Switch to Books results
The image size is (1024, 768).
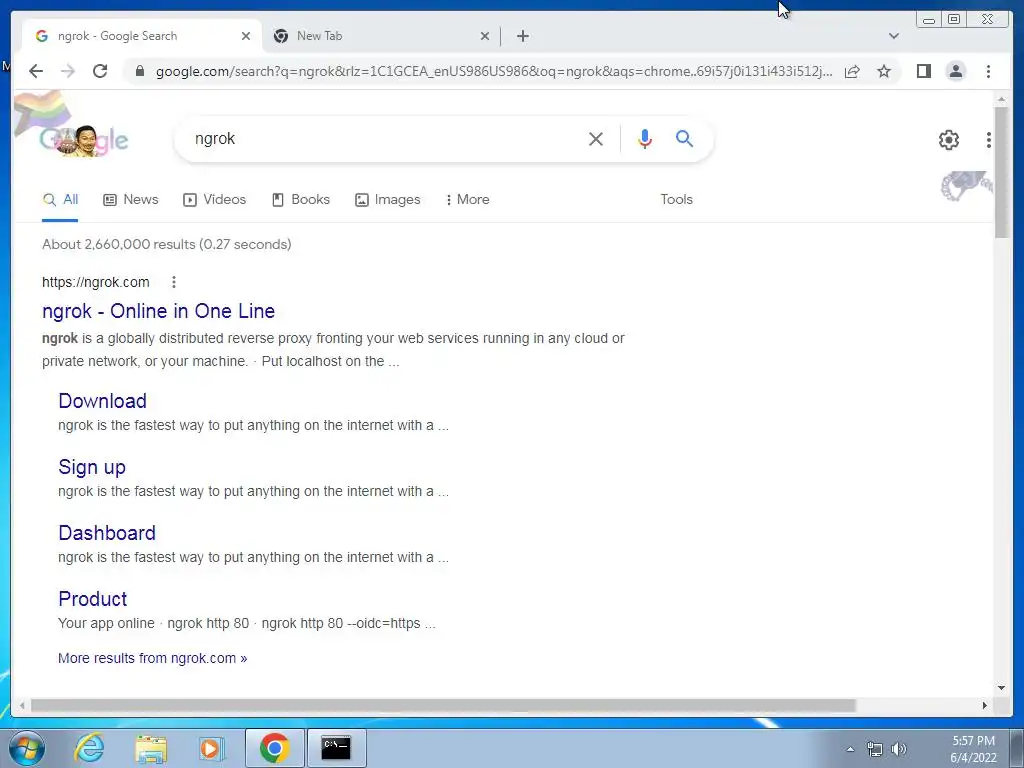click(x=300, y=200)
